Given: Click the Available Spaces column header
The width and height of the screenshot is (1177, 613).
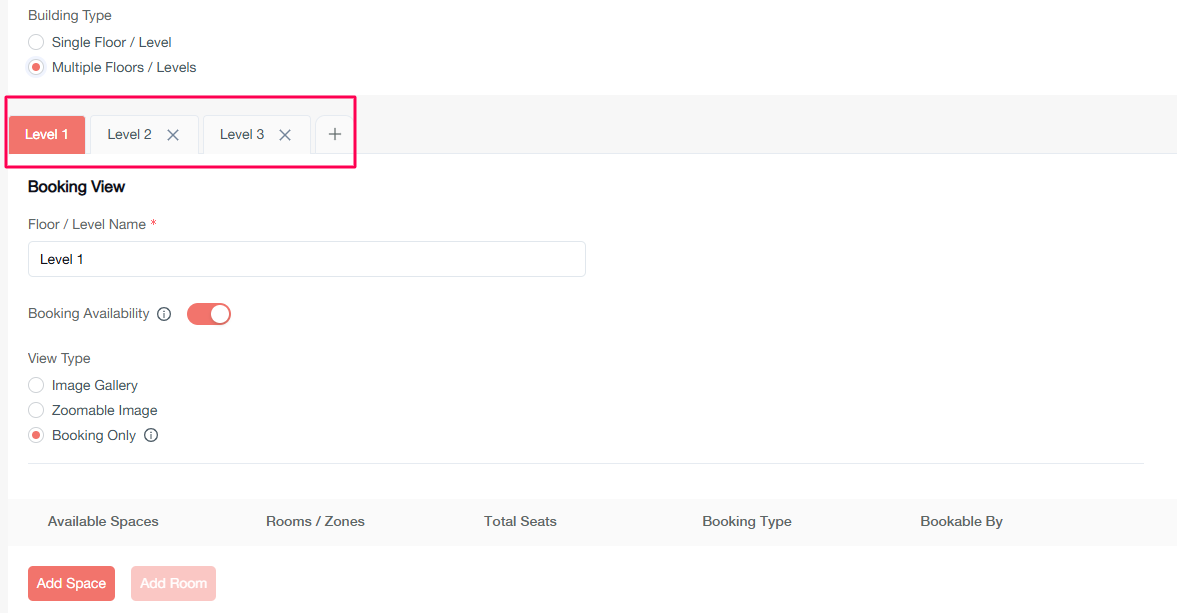Looking at the screenshot, I should click(x=103, y=521).
